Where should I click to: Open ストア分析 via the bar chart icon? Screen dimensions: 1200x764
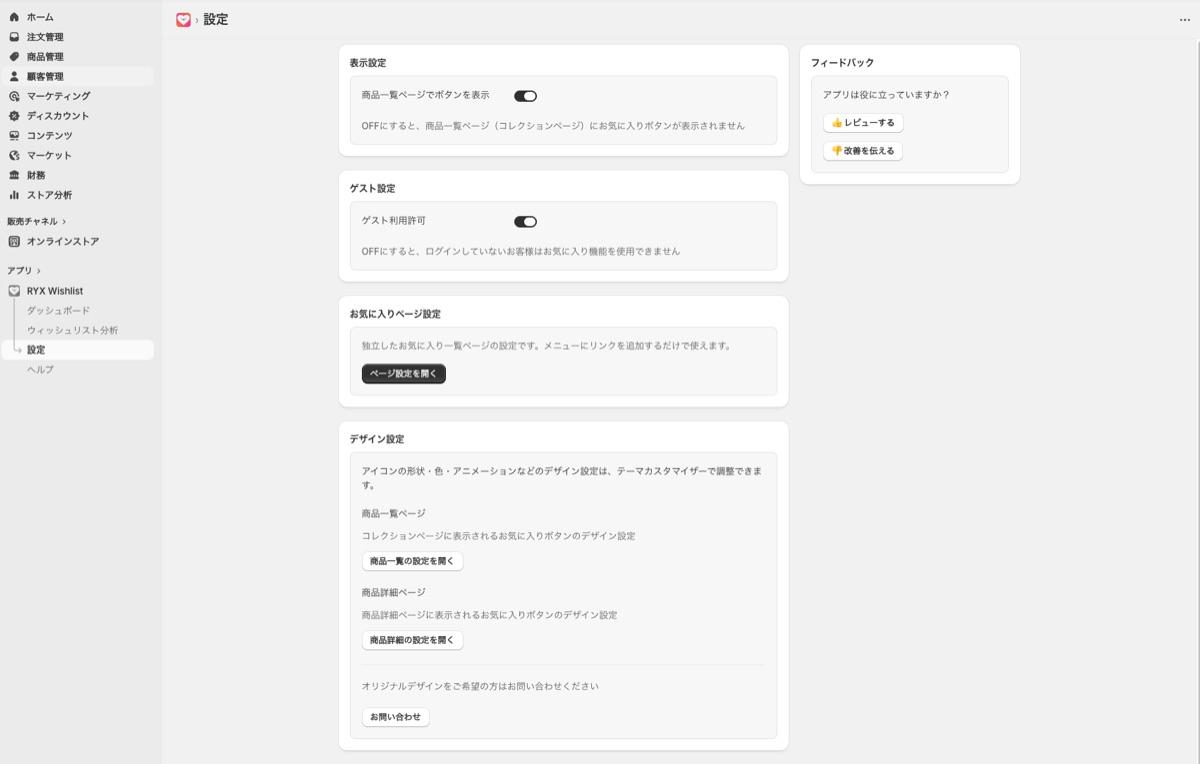[16, 195]
